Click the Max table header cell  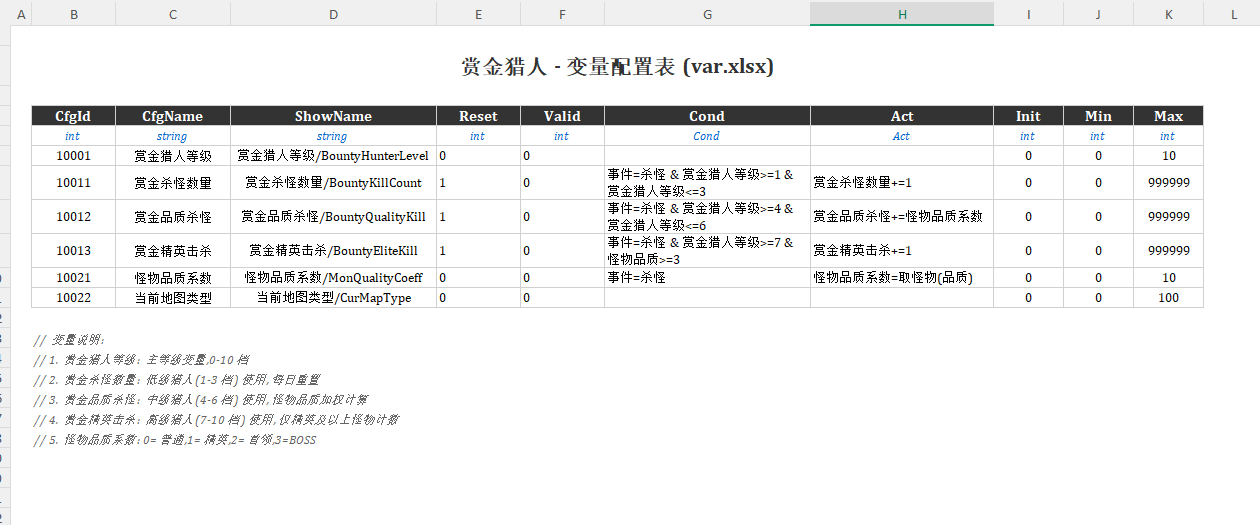[x=1168, y=116]
